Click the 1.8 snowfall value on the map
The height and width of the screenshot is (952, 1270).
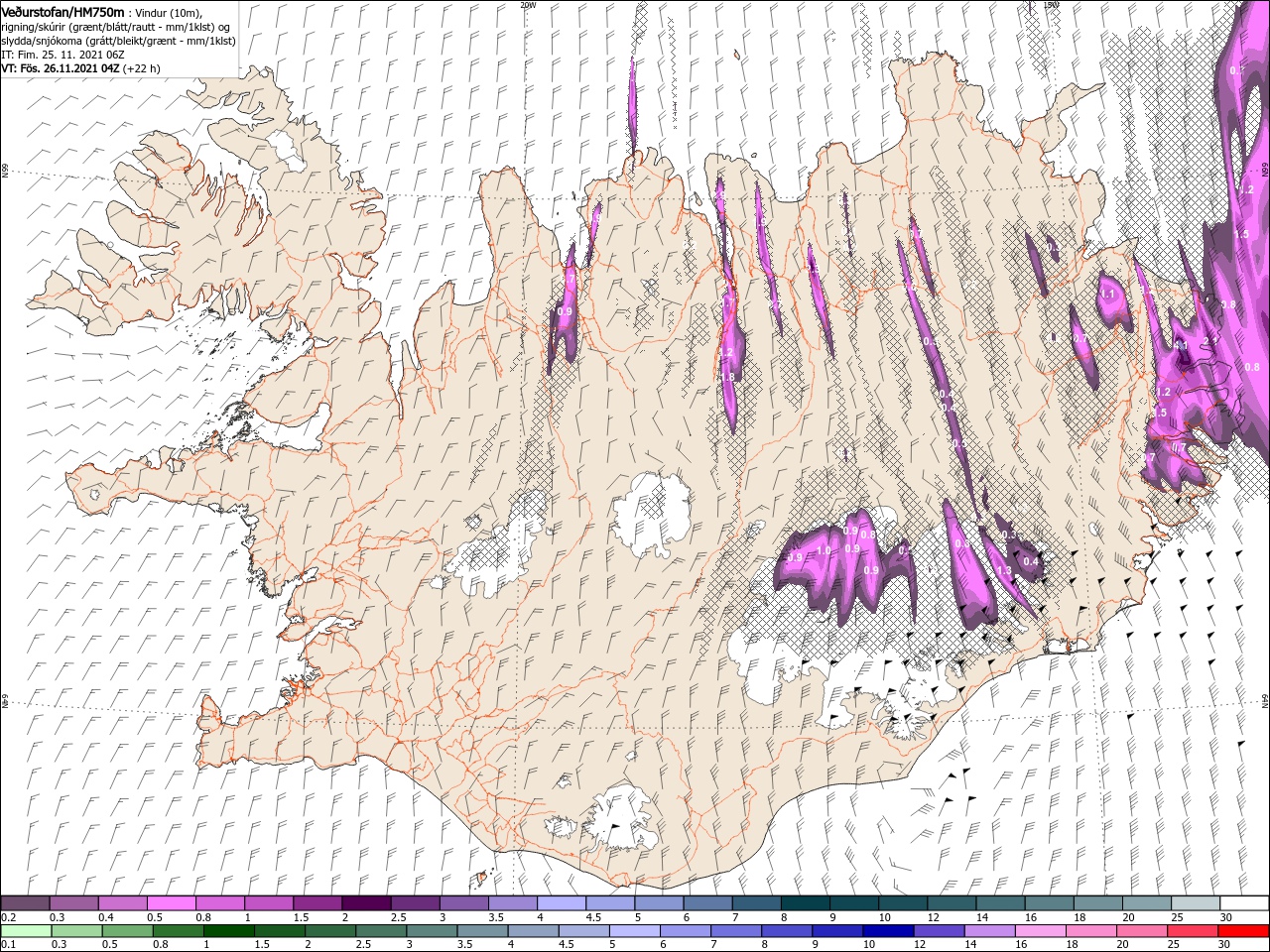coord(727,377)
